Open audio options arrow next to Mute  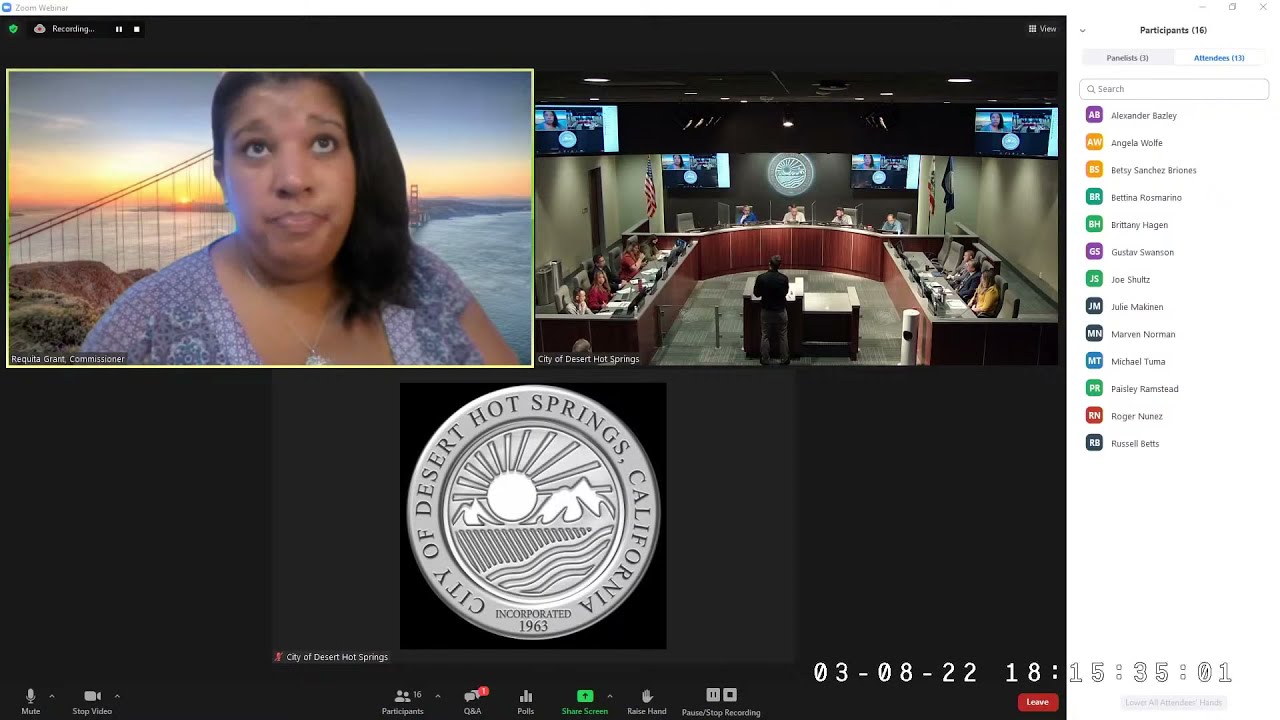(52, 696)
